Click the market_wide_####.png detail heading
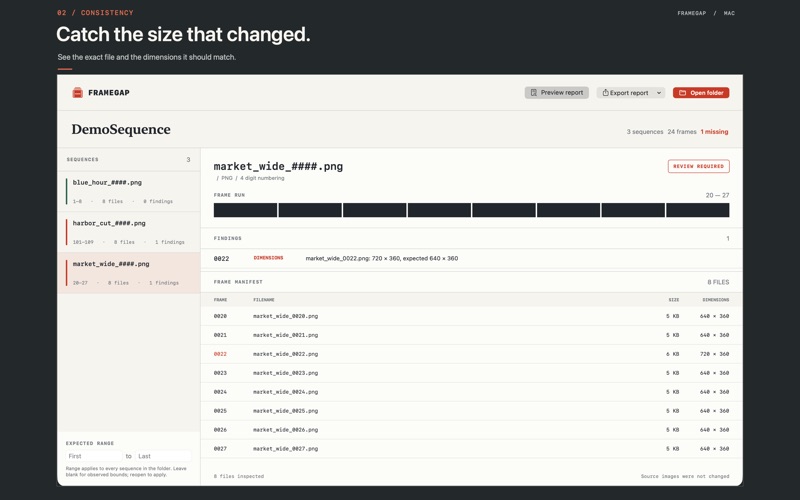Image resolution: width=800 pixels, height=500 pixels. (x=278, y=166)
